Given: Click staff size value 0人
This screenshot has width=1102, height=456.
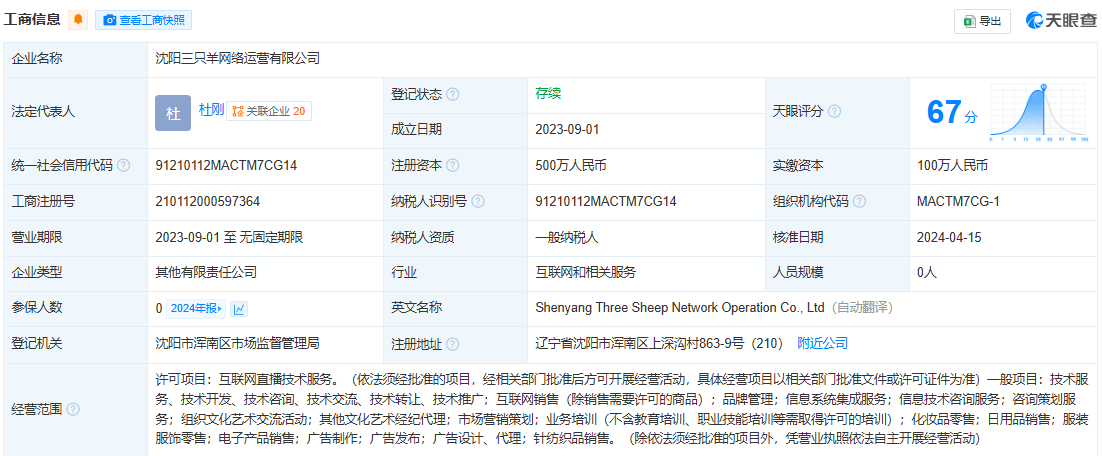Looking at the screenshot, I should [x=927, y=273].
